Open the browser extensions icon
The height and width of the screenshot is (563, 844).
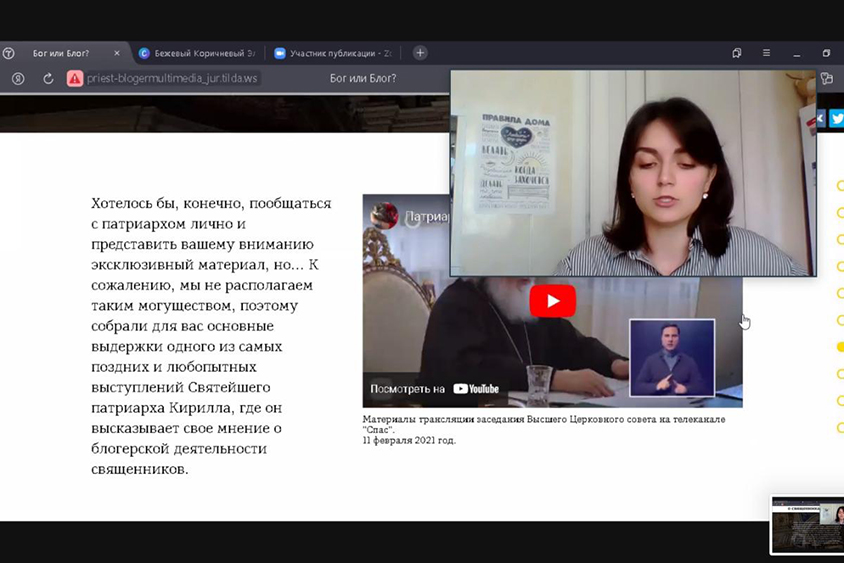[827, 79]
